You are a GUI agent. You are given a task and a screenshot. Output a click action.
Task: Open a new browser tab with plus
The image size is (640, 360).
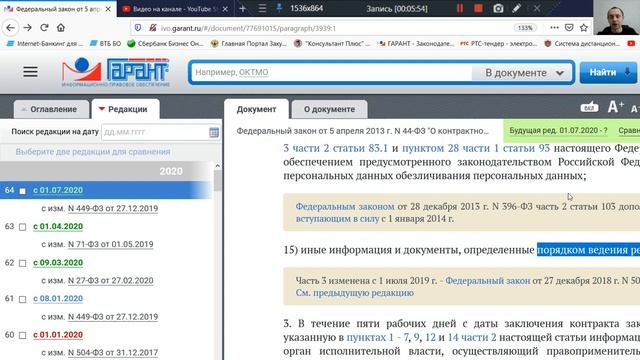click(x=242, y=8)
